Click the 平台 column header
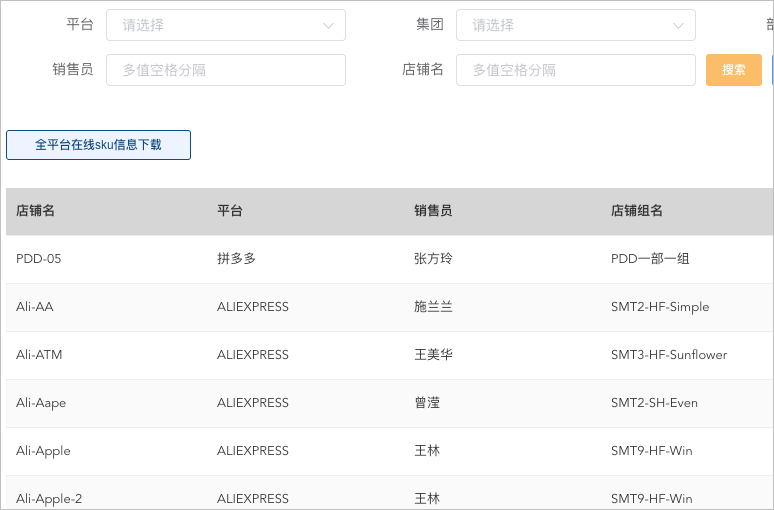774x510 pixels. pyautogui.click(x=230, y=211)
